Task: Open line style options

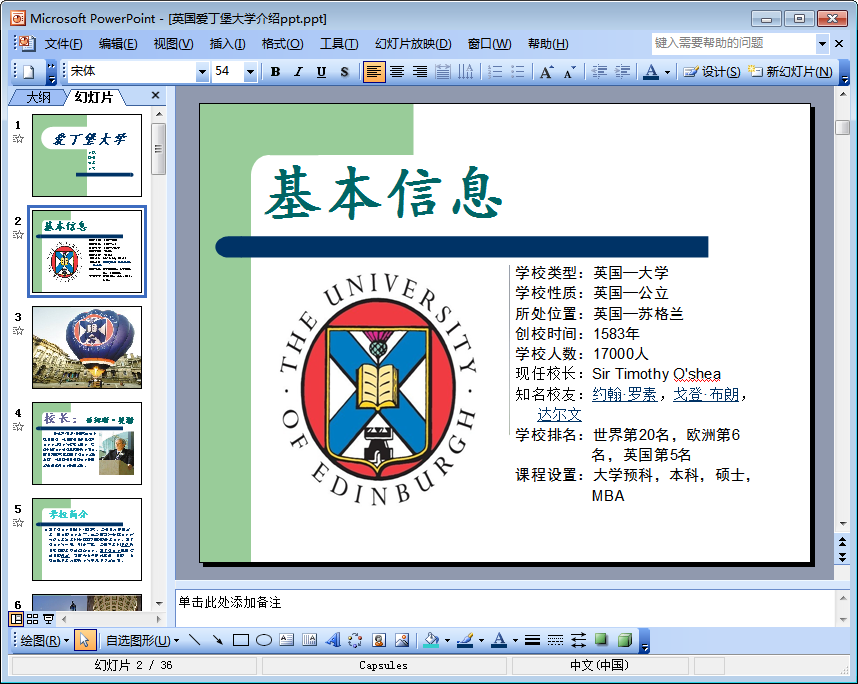Action: [x=532, y=640]
